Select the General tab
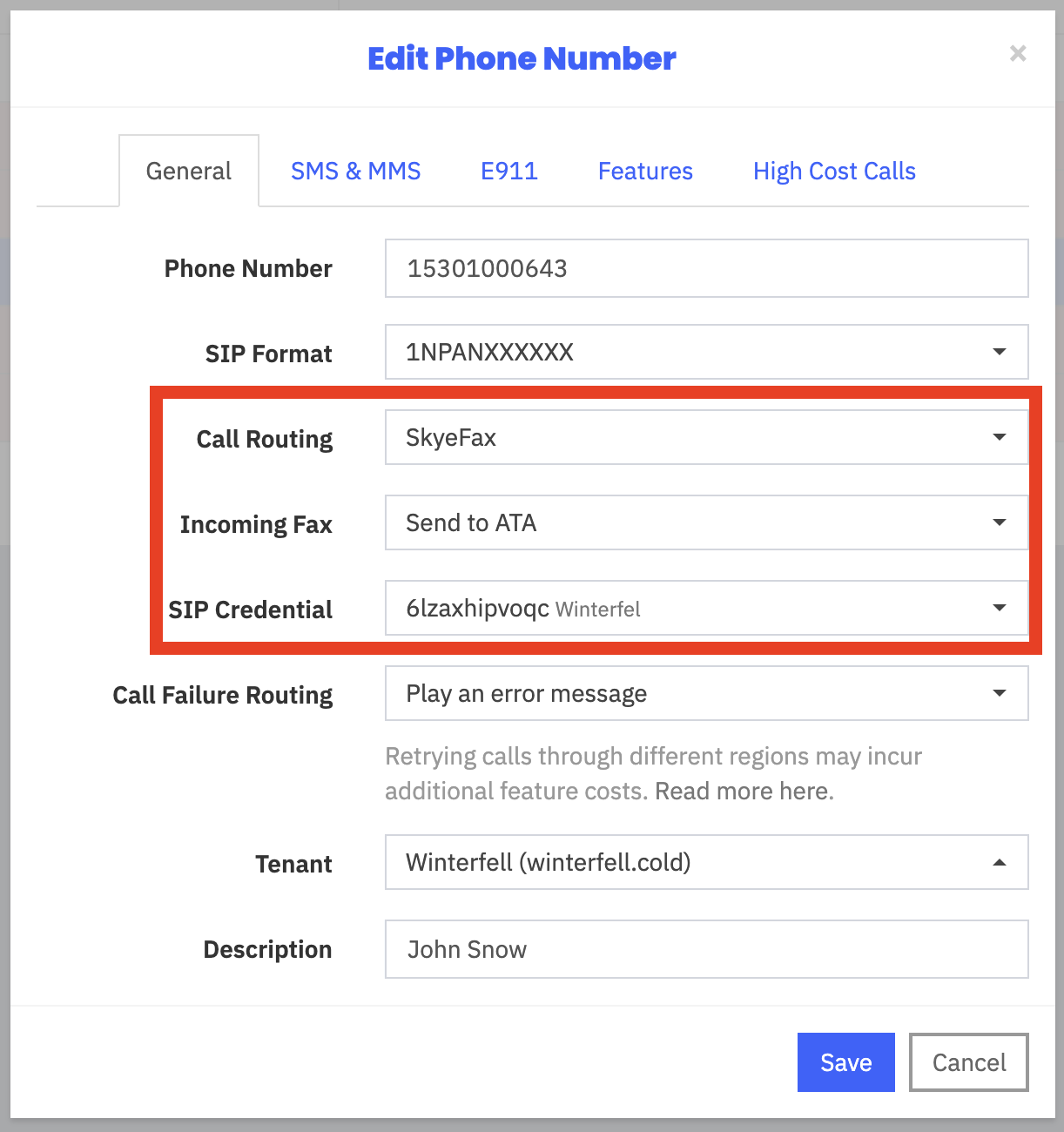1064x1132 pixels. click(x=189, y=171)
